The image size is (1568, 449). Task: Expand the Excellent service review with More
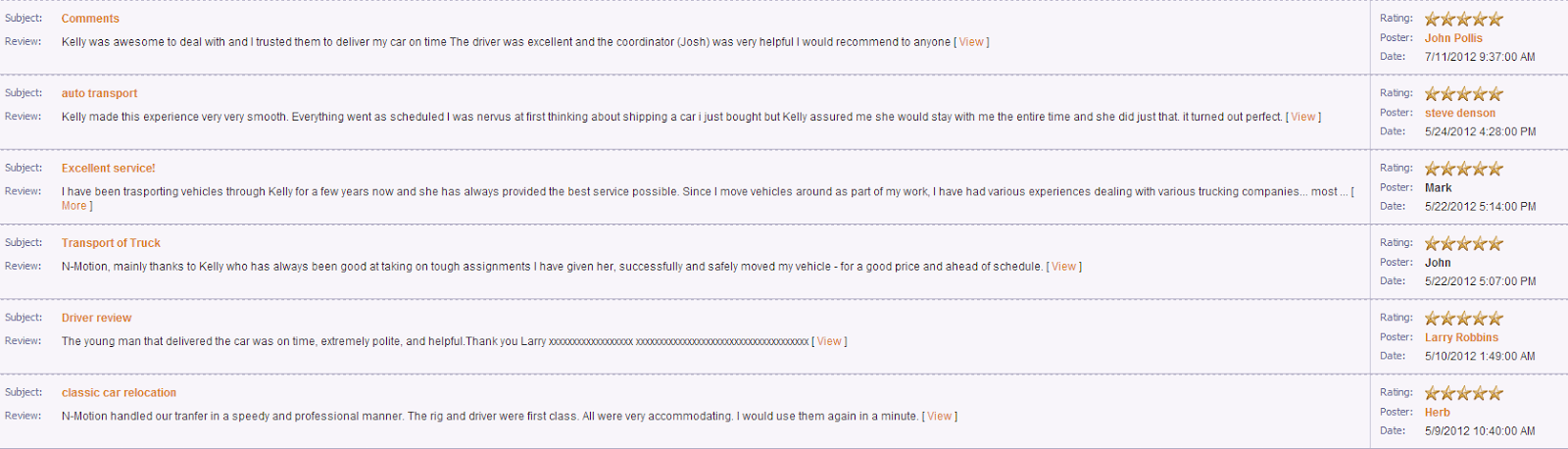coord(74,206)
